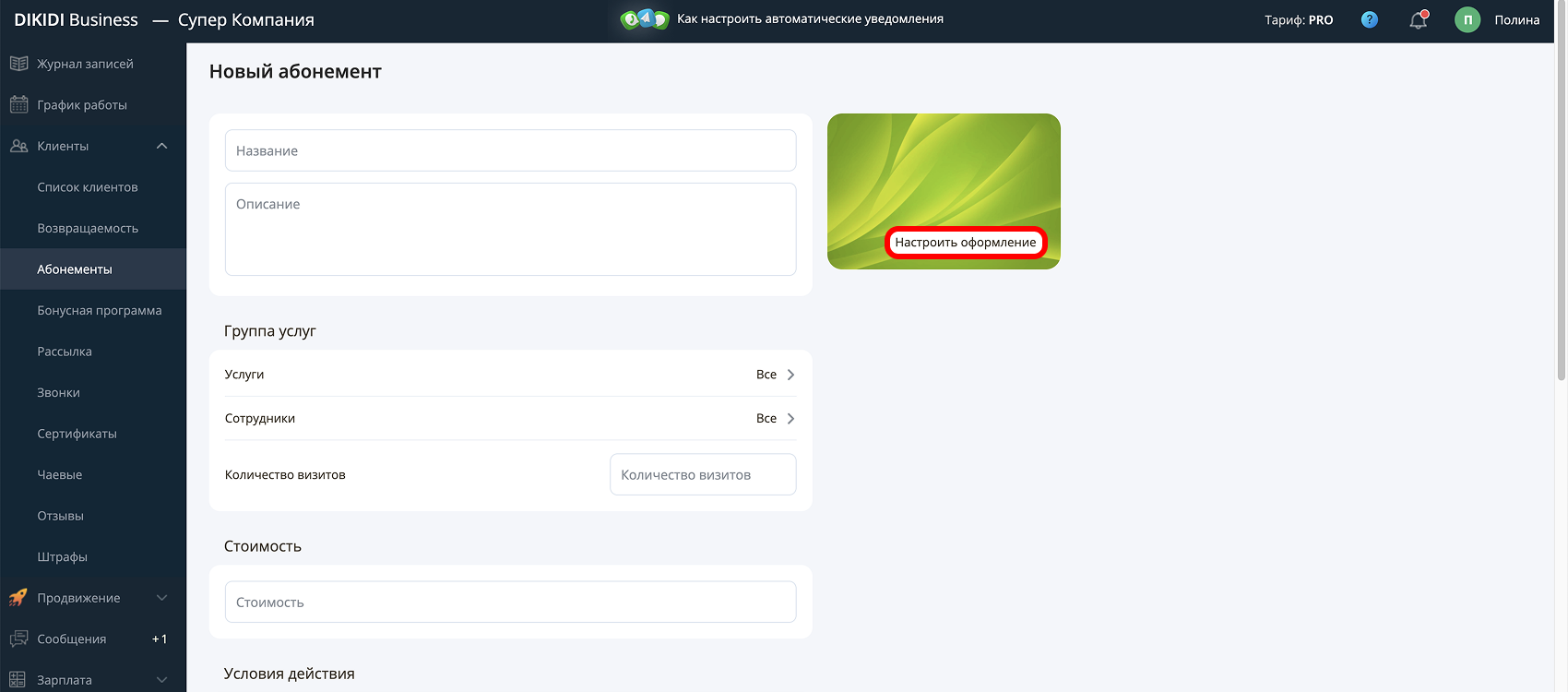Click the Сообщения chat icon

click(18, 638)
